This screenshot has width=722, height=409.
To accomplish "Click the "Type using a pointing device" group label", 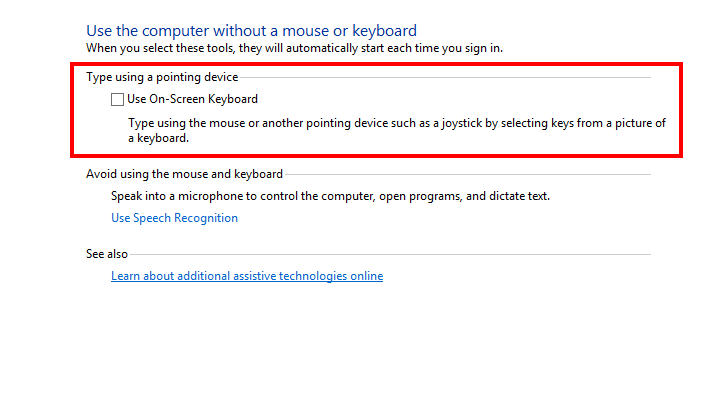I will pos(162,77).
